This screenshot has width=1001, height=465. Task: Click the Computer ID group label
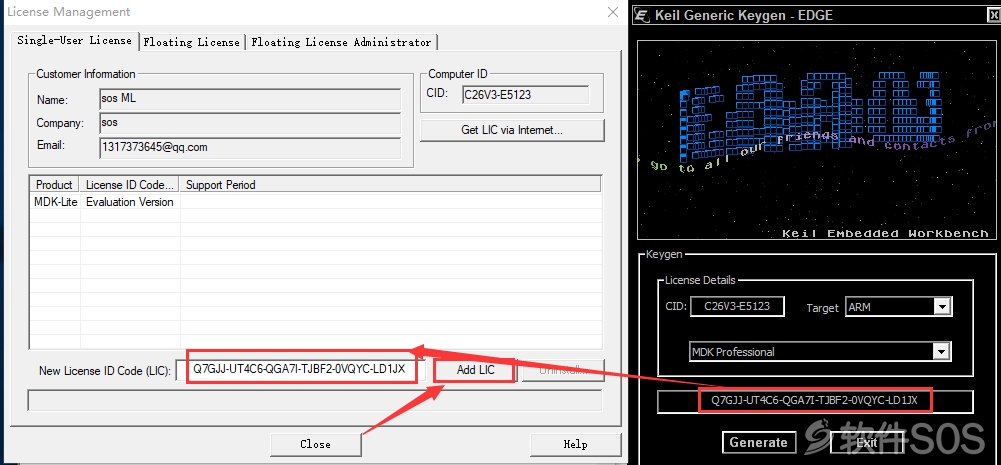pos(458,74)
